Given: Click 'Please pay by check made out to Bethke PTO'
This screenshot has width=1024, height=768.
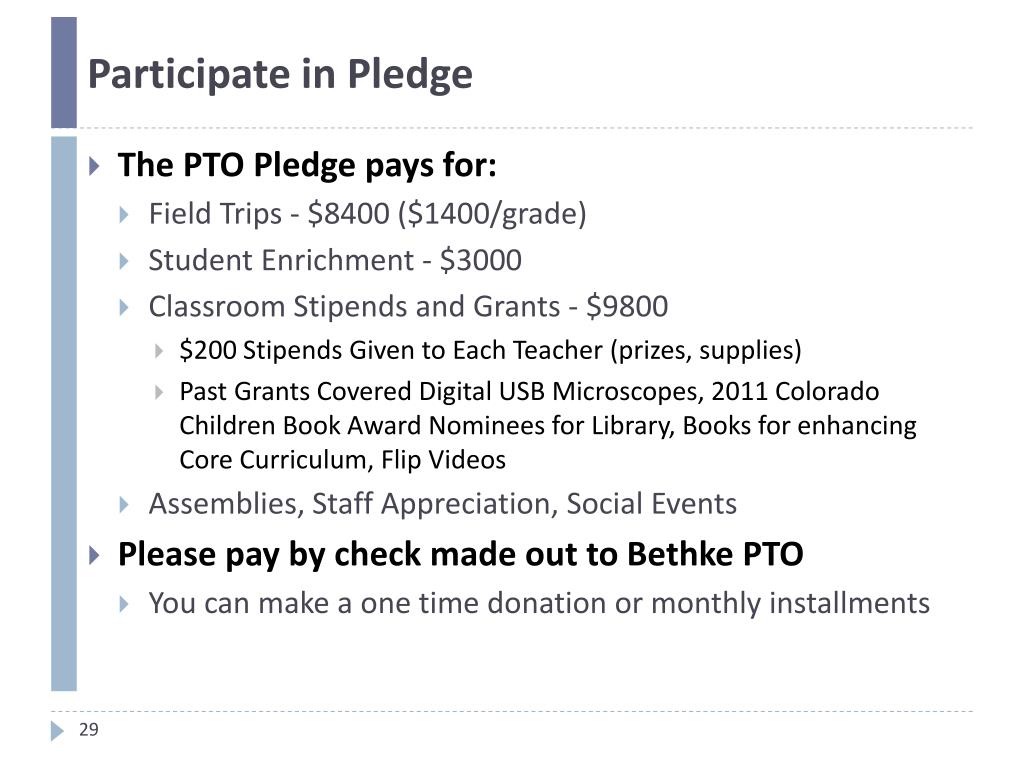Looking at the screenshot, I should pyautogui.click(x=460, y=555).
